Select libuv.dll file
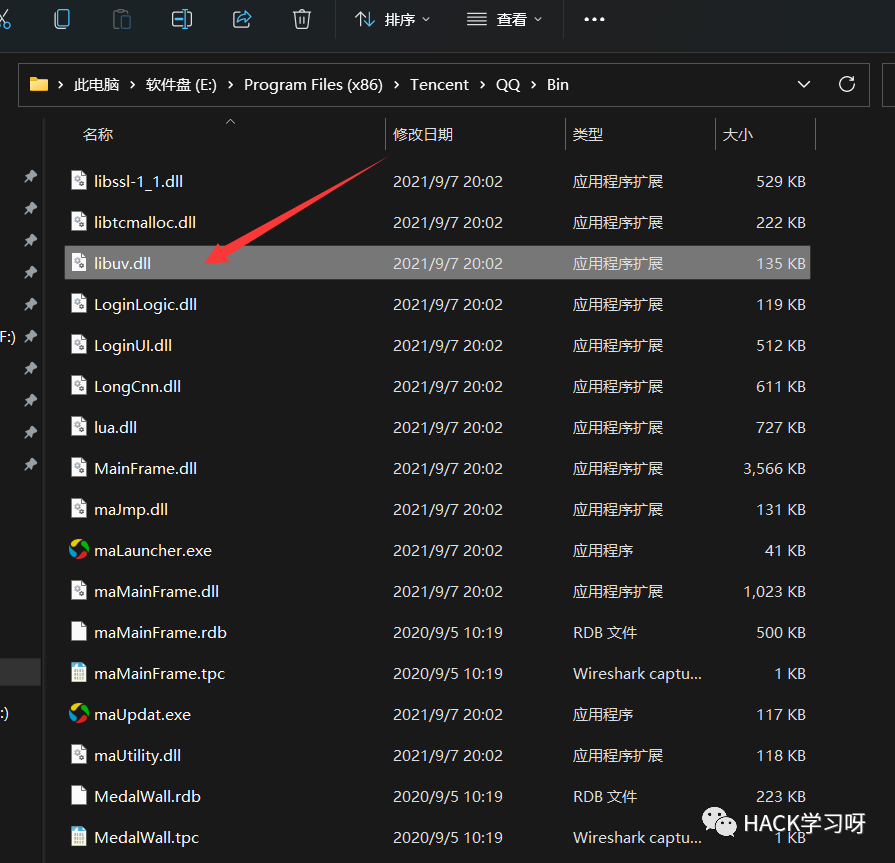Image resolution: width=895 pixels, height=863 pixels. [x=437, y=263]
